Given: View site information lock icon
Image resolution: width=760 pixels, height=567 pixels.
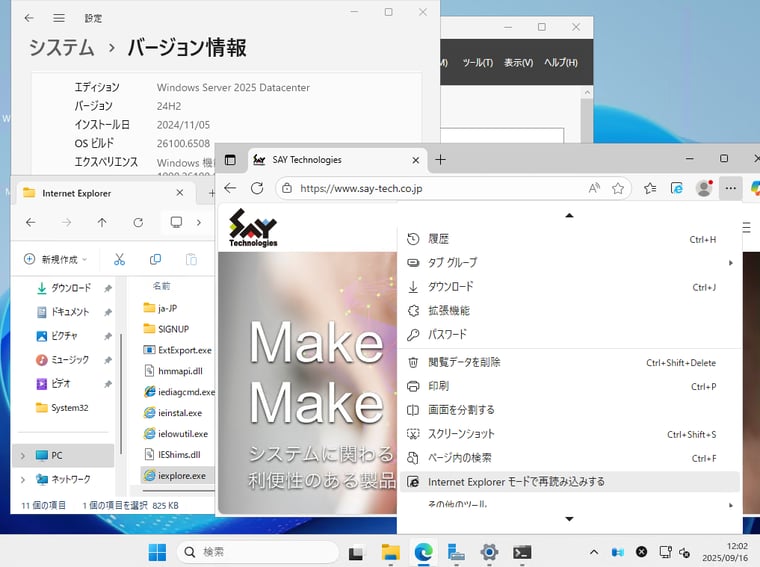Looking at the screenshot, I should [x=287, y=188].
